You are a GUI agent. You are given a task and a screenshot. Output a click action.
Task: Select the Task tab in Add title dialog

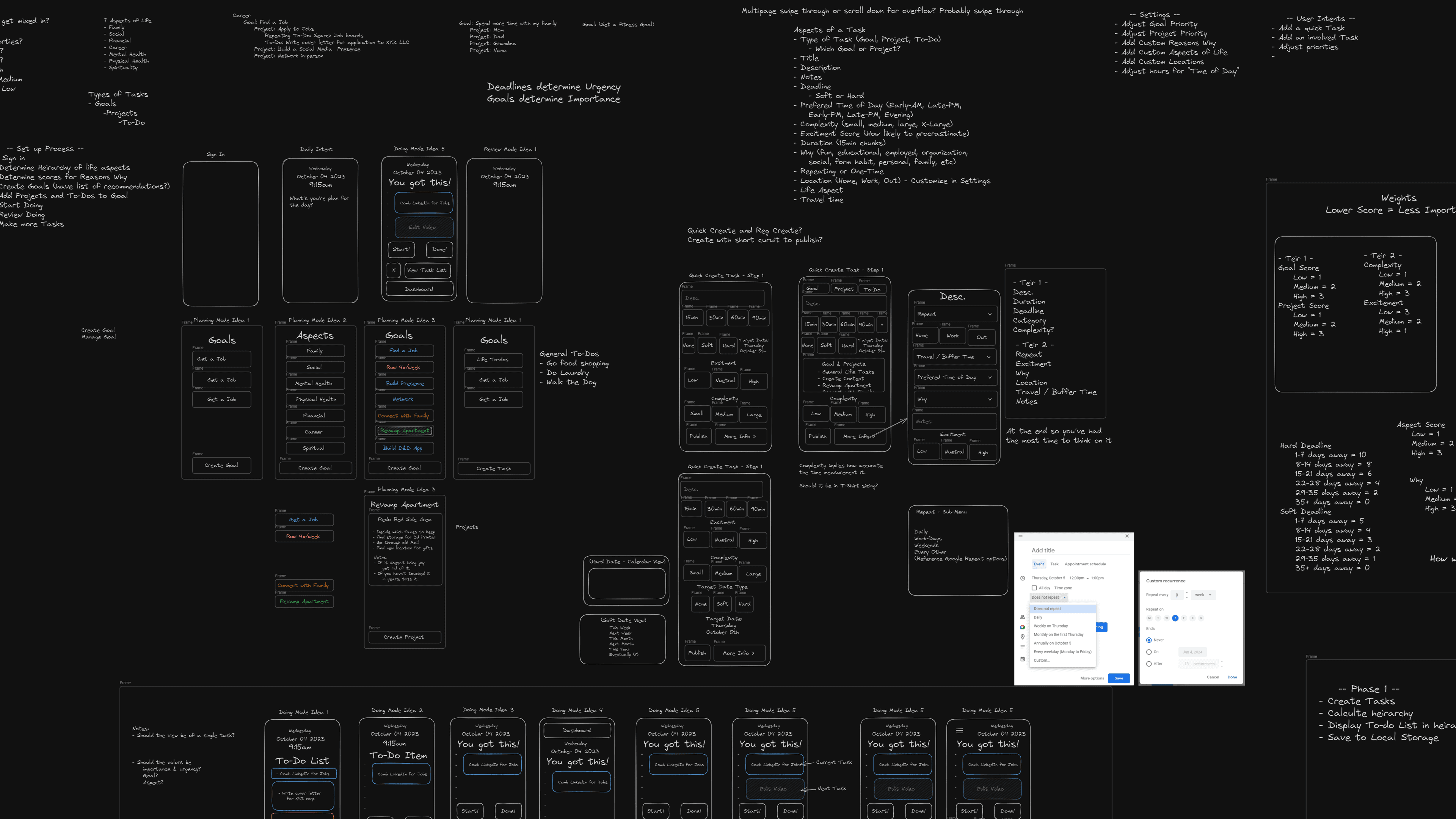tap(1055, 564)
